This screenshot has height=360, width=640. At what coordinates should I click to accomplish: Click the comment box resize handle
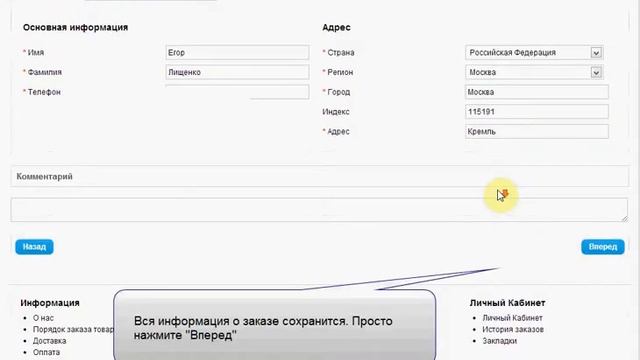(624, 219)
